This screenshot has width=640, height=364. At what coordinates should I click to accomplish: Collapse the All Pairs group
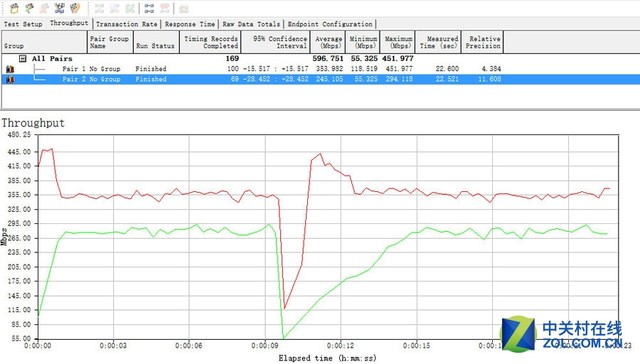(23, 59)
